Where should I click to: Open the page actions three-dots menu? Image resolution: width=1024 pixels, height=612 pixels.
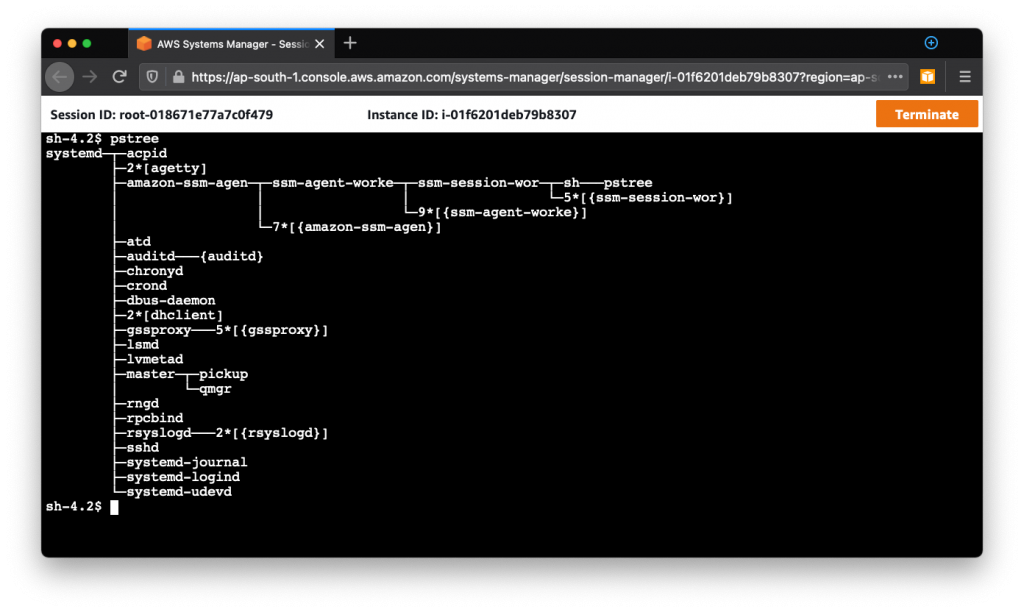(x=895, y=77)
